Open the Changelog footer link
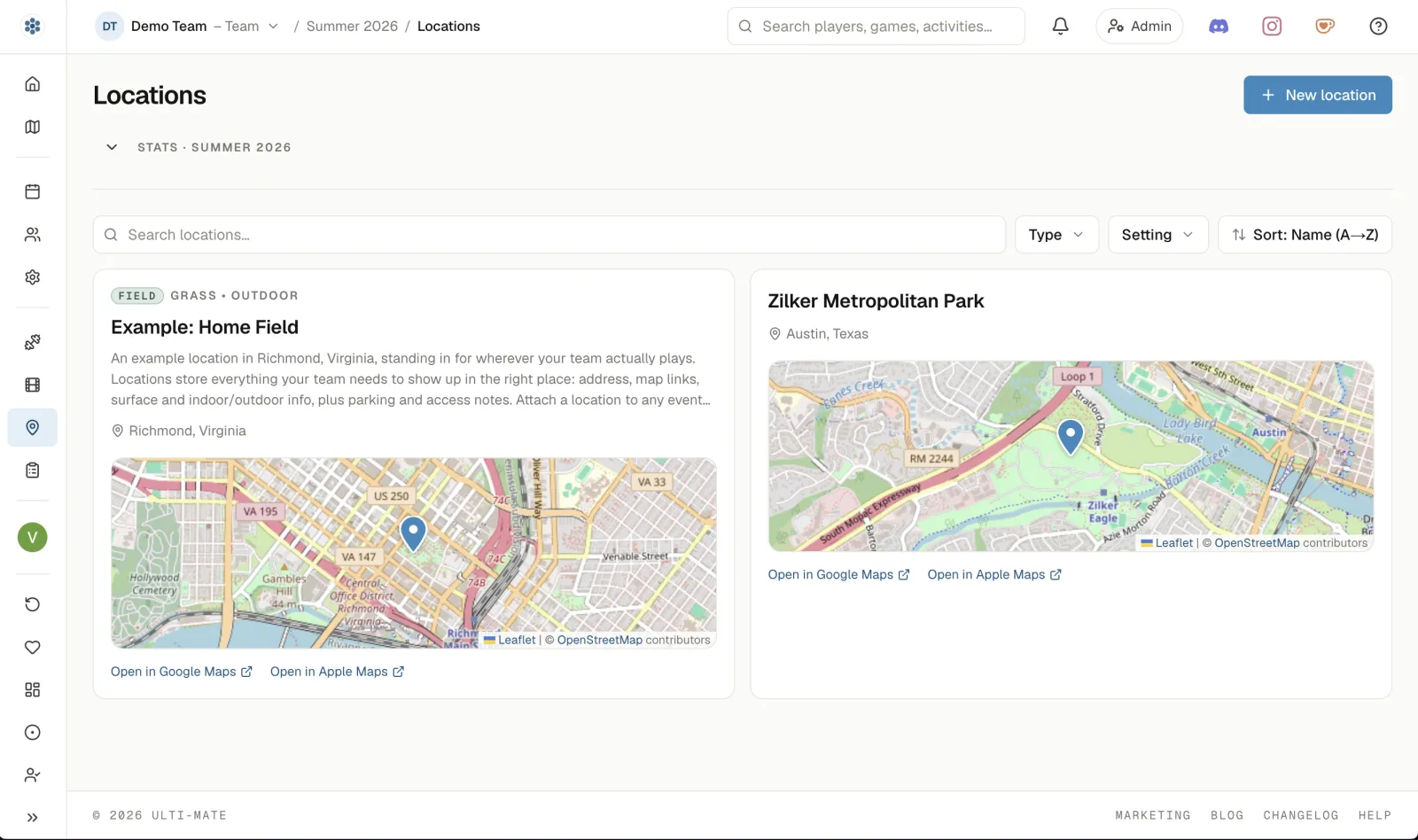Screen dimensions: 1418x840 pos(1301,815)
